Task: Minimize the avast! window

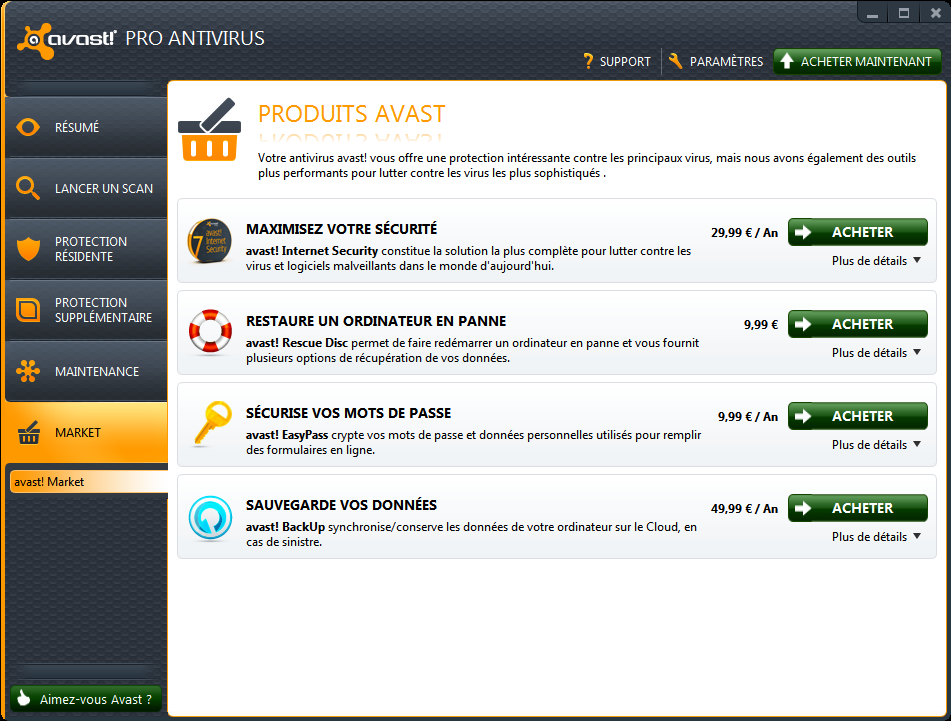Action: pyautogui.click(x=873, y=13)
